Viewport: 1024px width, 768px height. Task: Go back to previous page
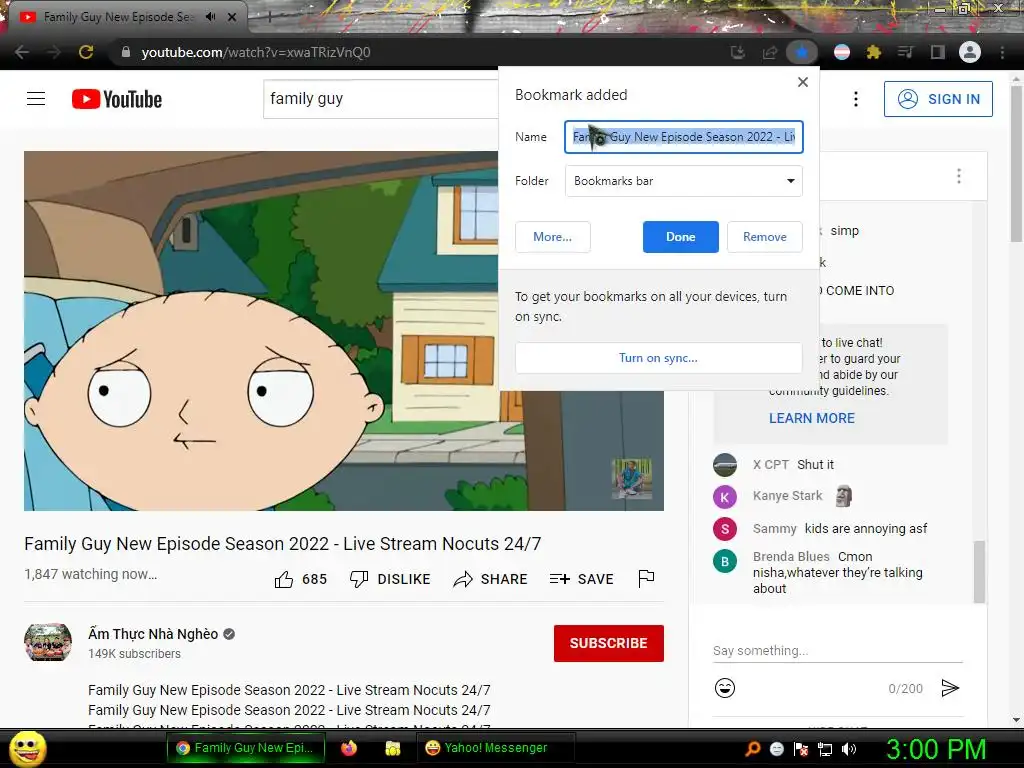(22, 52)
